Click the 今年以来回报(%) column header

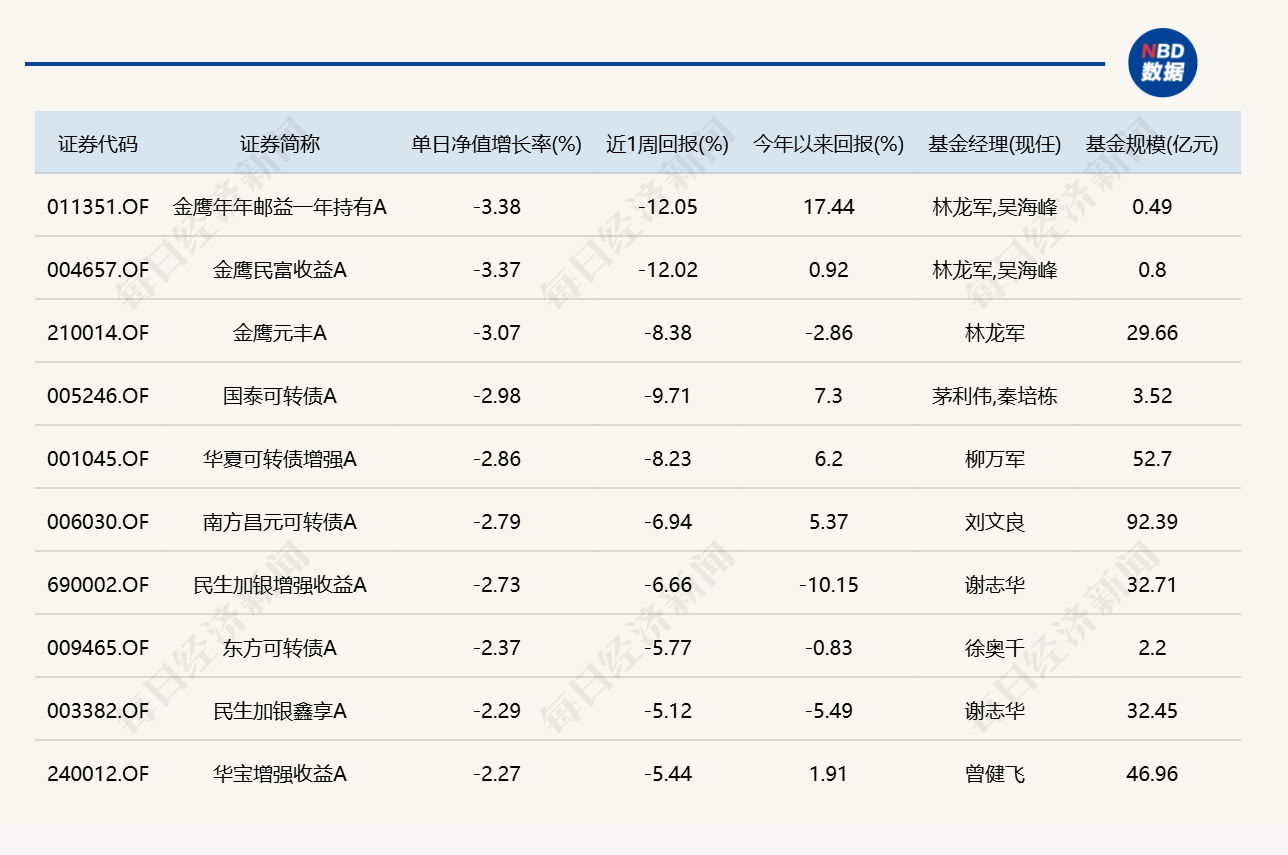click(x=829, y=144)
